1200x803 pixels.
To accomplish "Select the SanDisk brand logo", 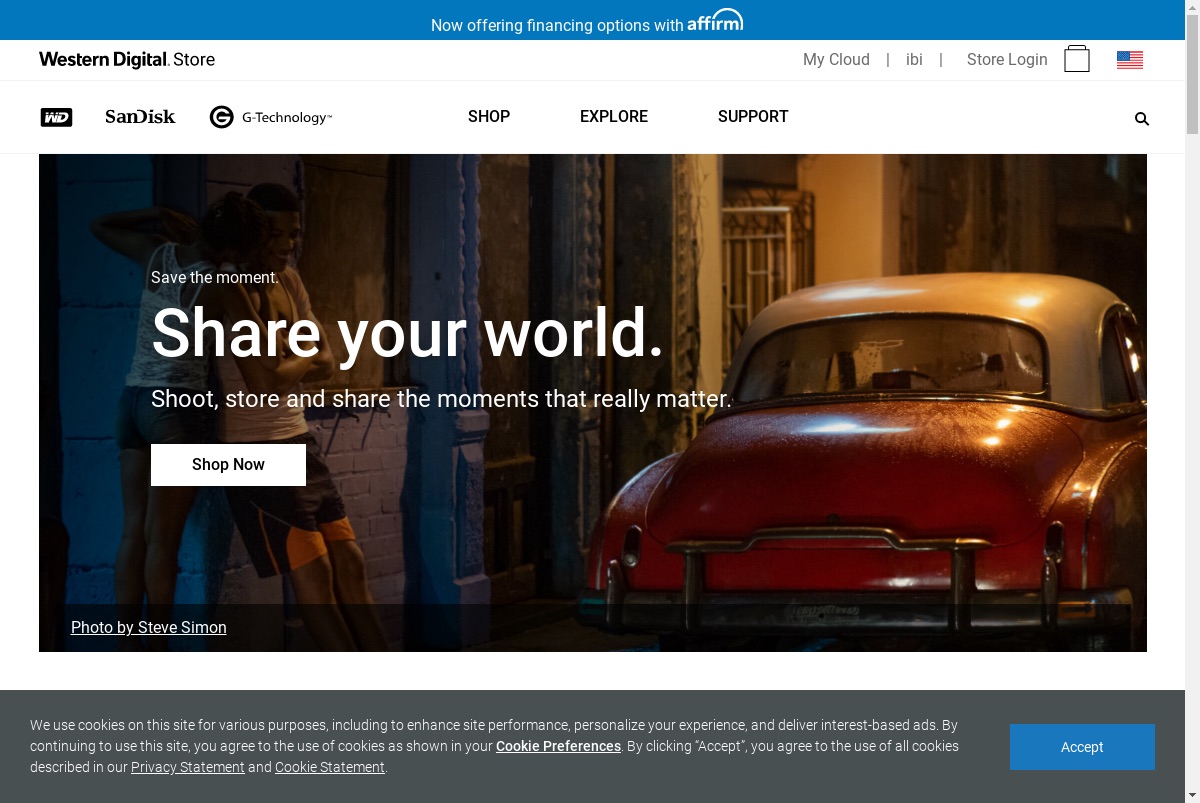I will click(140, 117).
